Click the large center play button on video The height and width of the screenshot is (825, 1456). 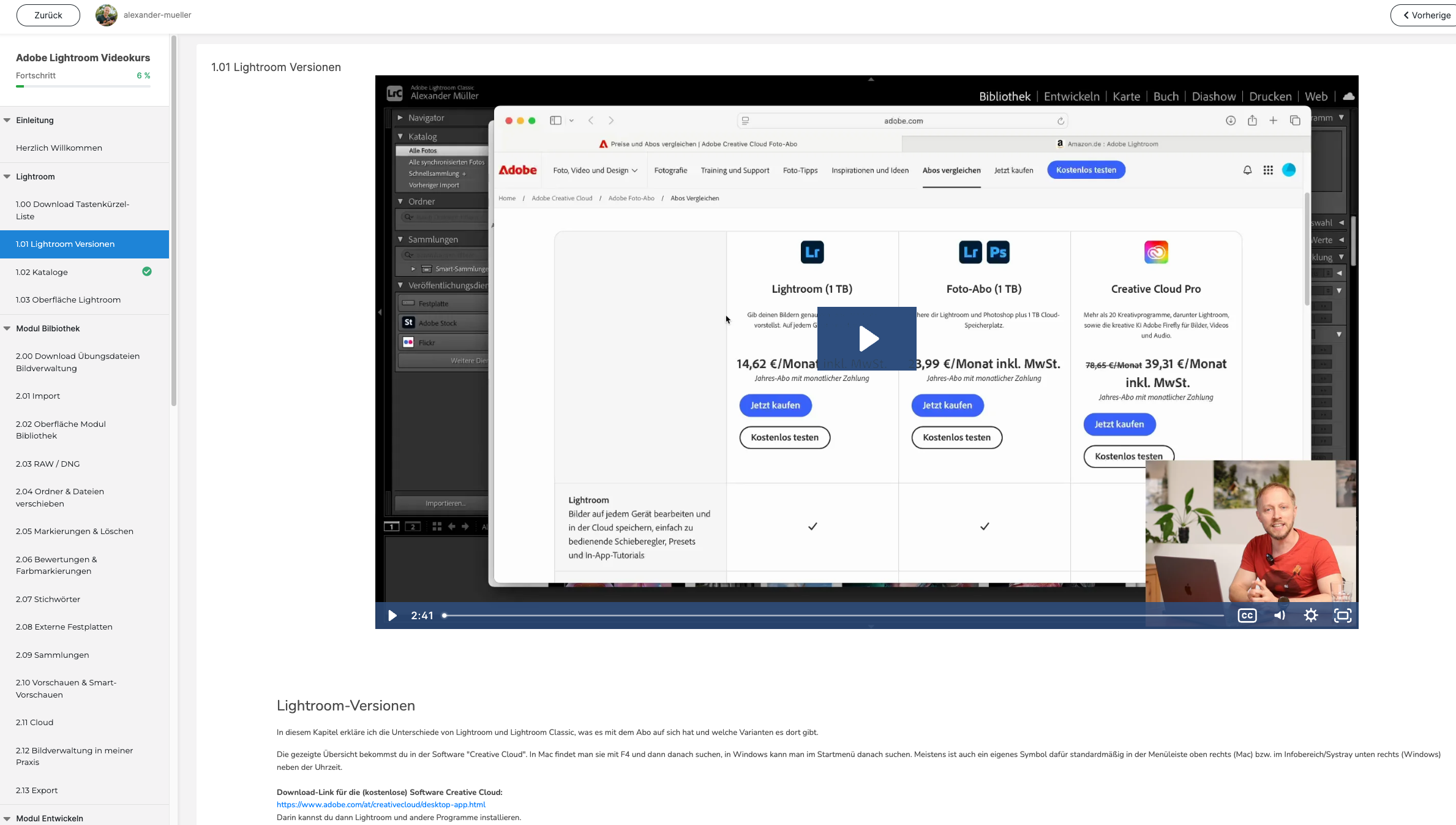click(866, 338)
